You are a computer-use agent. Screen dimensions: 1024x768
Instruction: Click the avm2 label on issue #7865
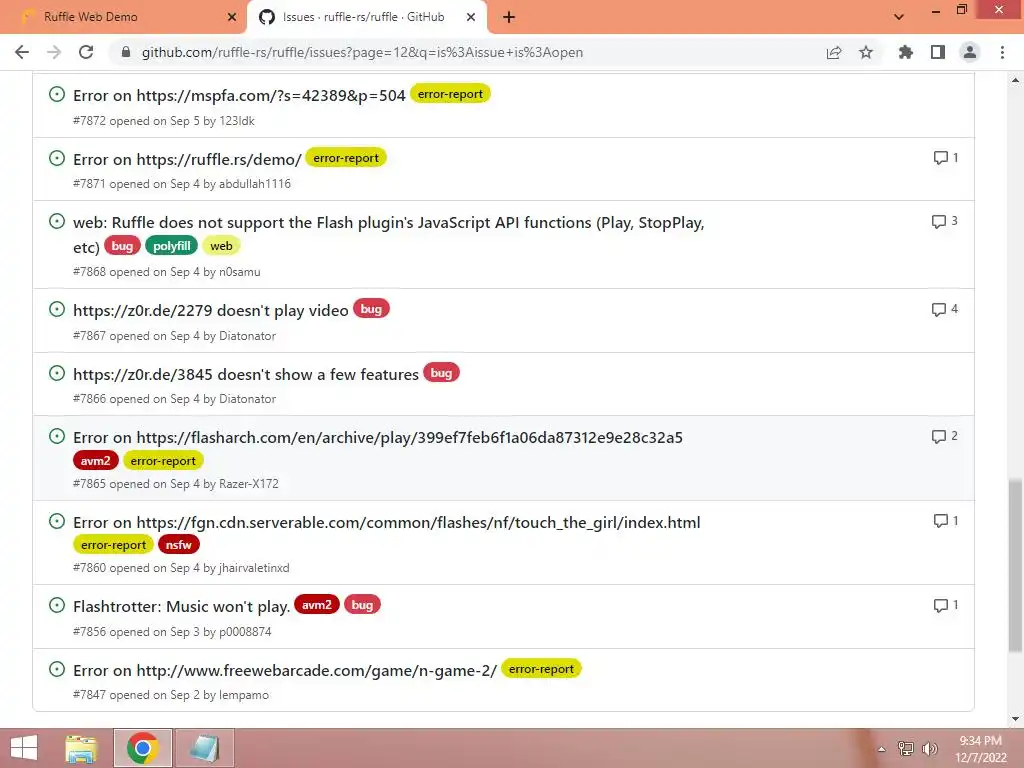pyautogui.click(x=95, y=460)
